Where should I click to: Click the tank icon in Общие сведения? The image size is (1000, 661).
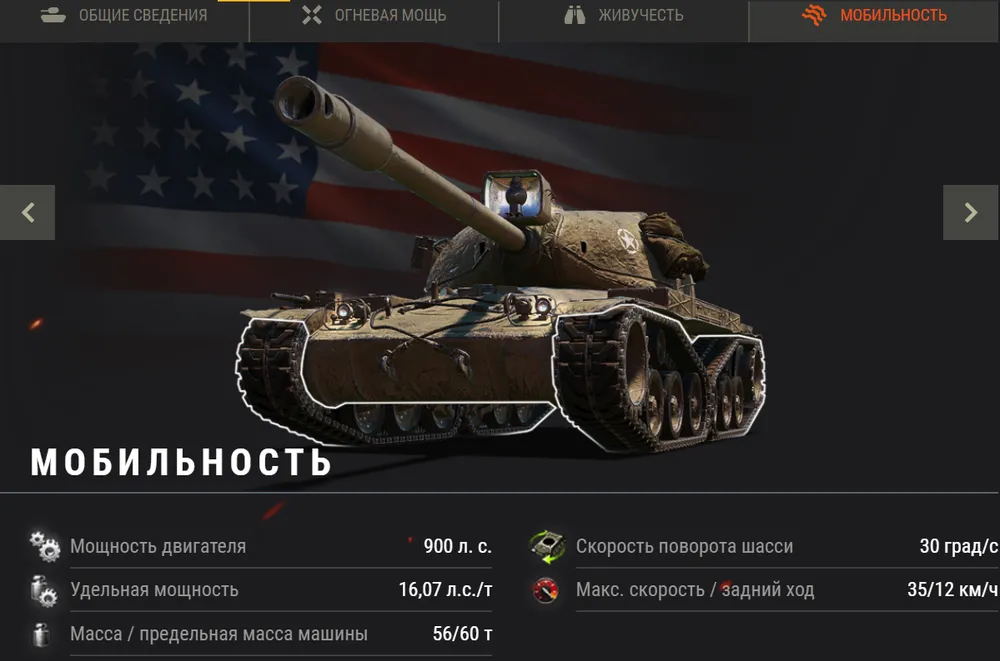53,15
